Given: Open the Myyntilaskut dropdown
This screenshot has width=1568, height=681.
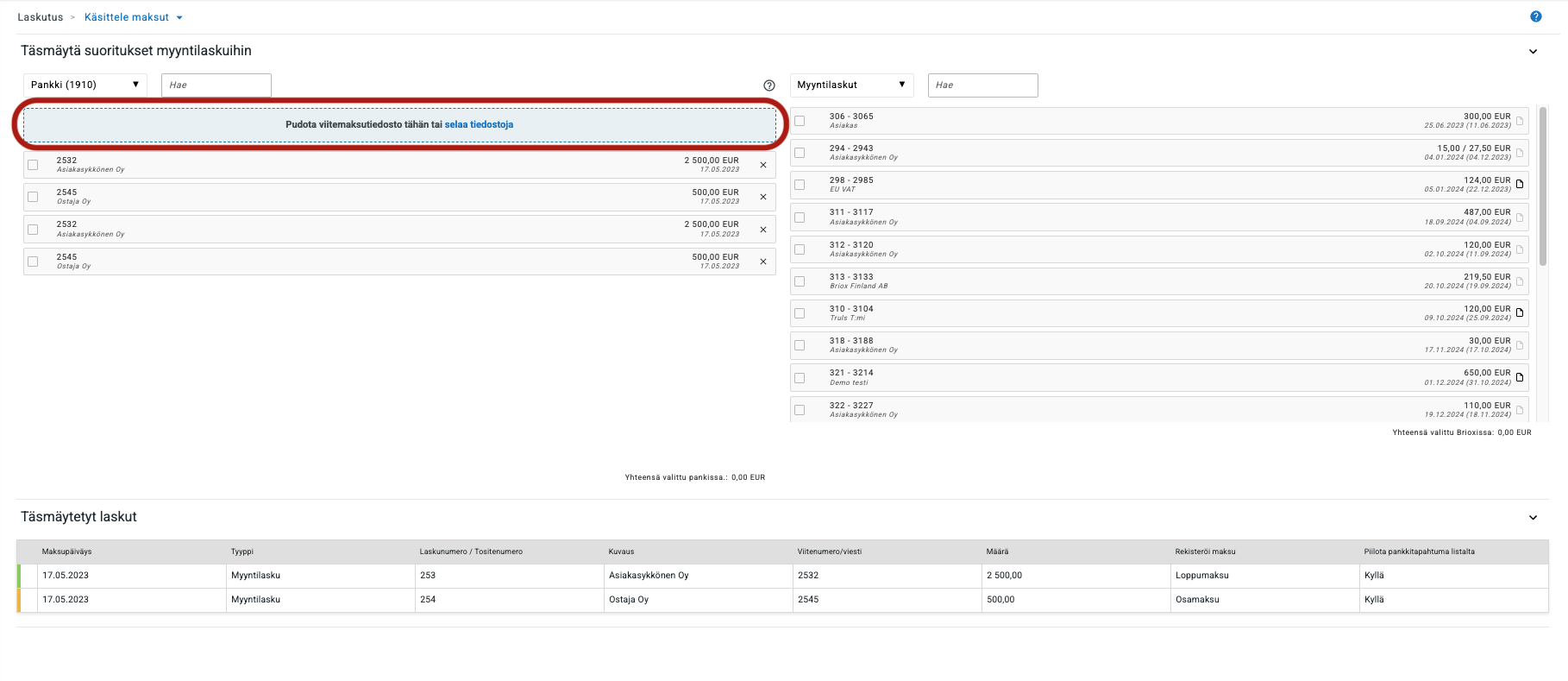Looking at the screenshot, I should coord(850,85).
